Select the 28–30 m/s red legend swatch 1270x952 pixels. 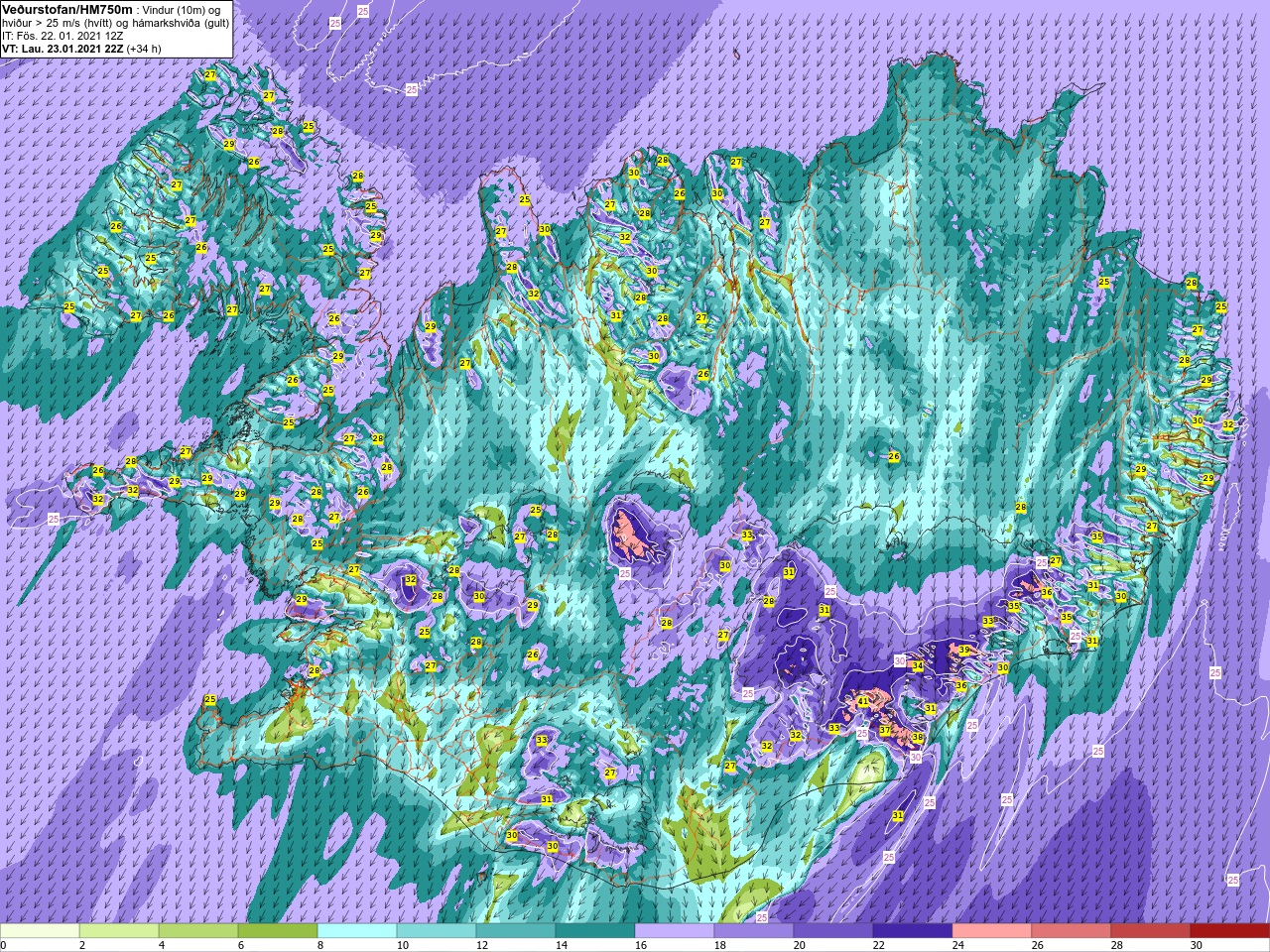pos(1151,931)
